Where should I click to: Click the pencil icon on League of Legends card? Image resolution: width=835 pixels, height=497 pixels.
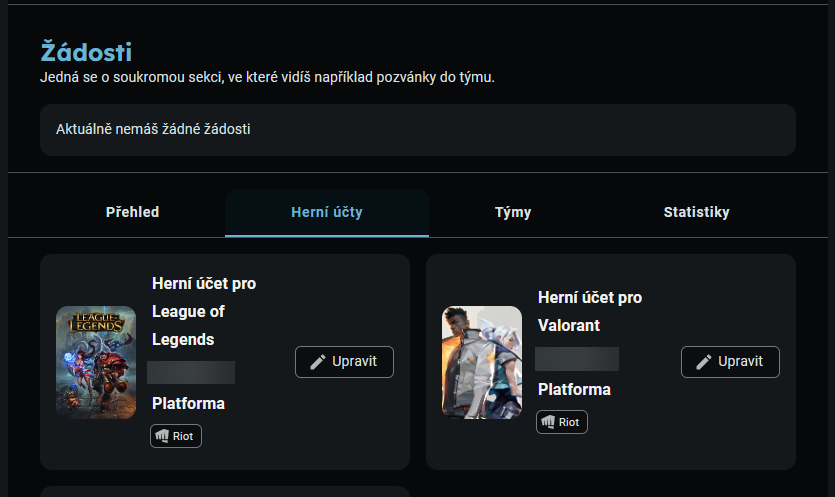click(318, 362)
